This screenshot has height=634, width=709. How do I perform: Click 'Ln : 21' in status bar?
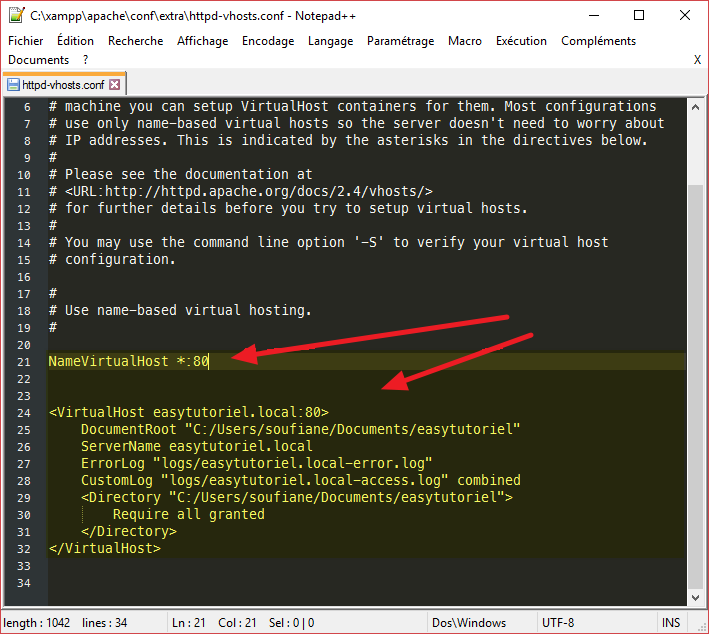tap(189, 623)
